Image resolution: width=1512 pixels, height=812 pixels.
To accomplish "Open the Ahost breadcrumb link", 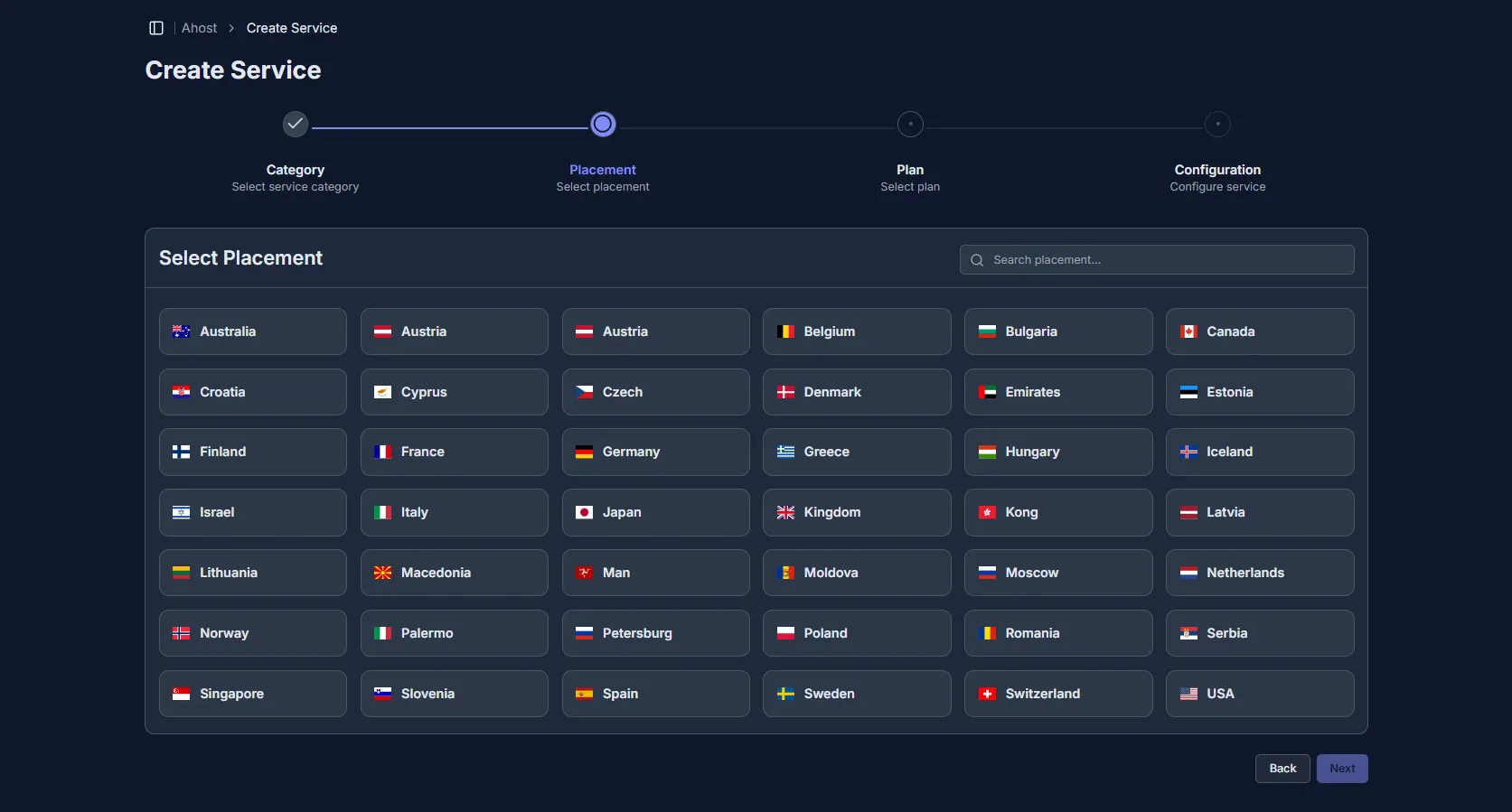I will pyautogui.click(x=199, y=28).
